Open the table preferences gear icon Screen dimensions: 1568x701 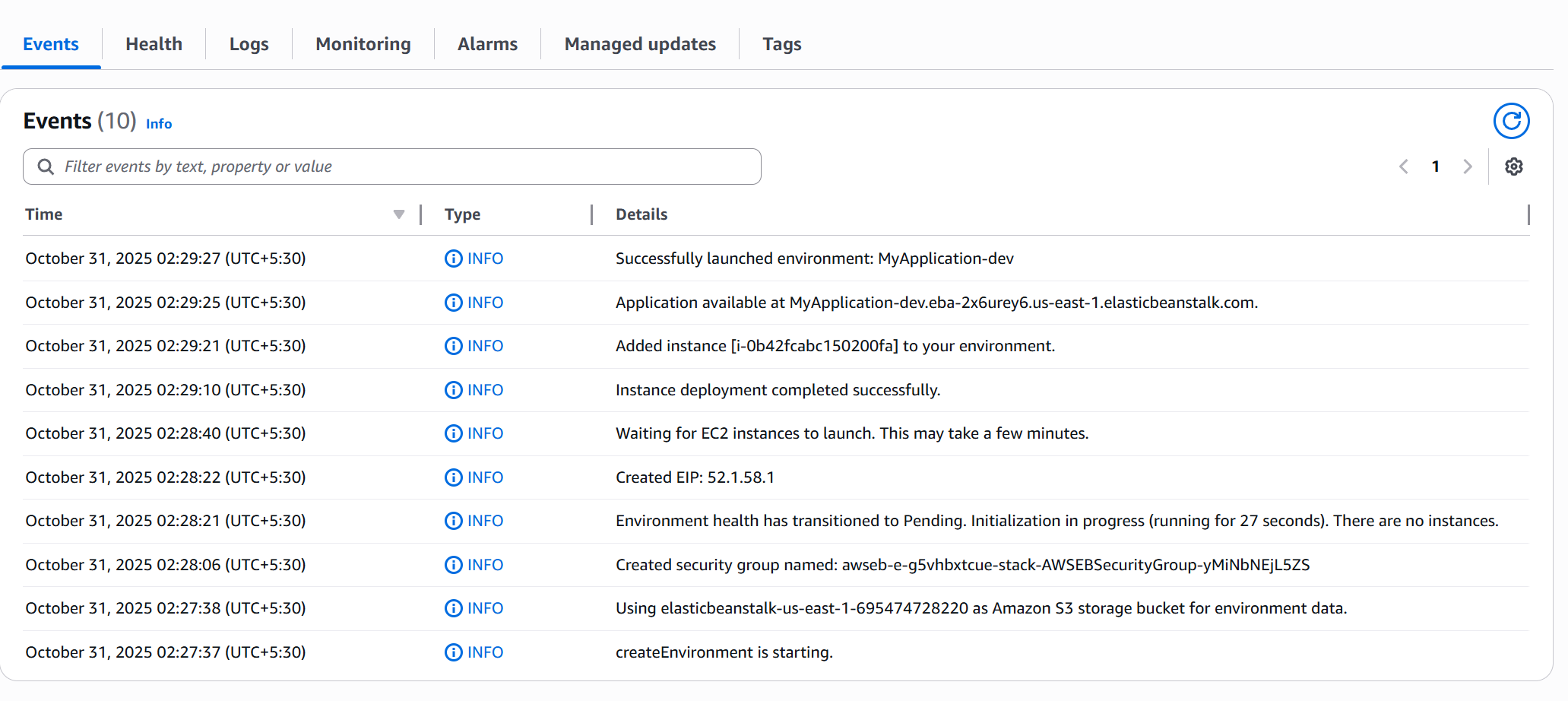(1513, 167)
